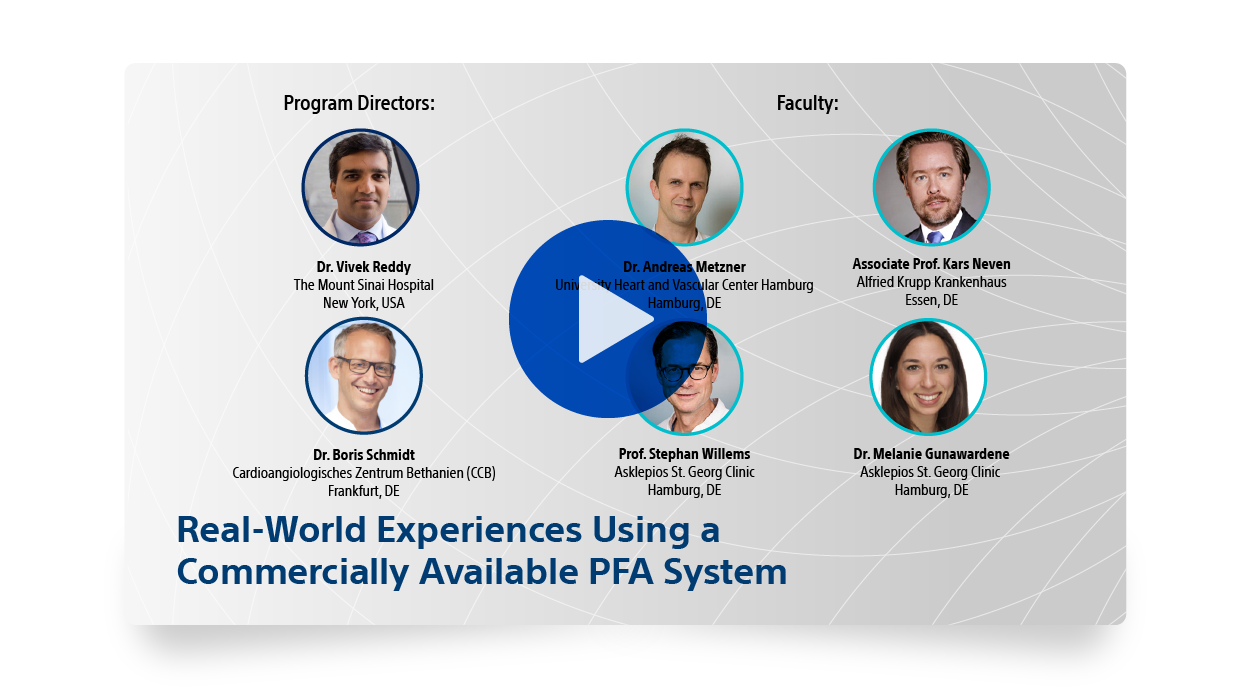The image size is (1253, 692).
Task: Click the 'Program Directors:' heading
Action: (x=359, y=103)
